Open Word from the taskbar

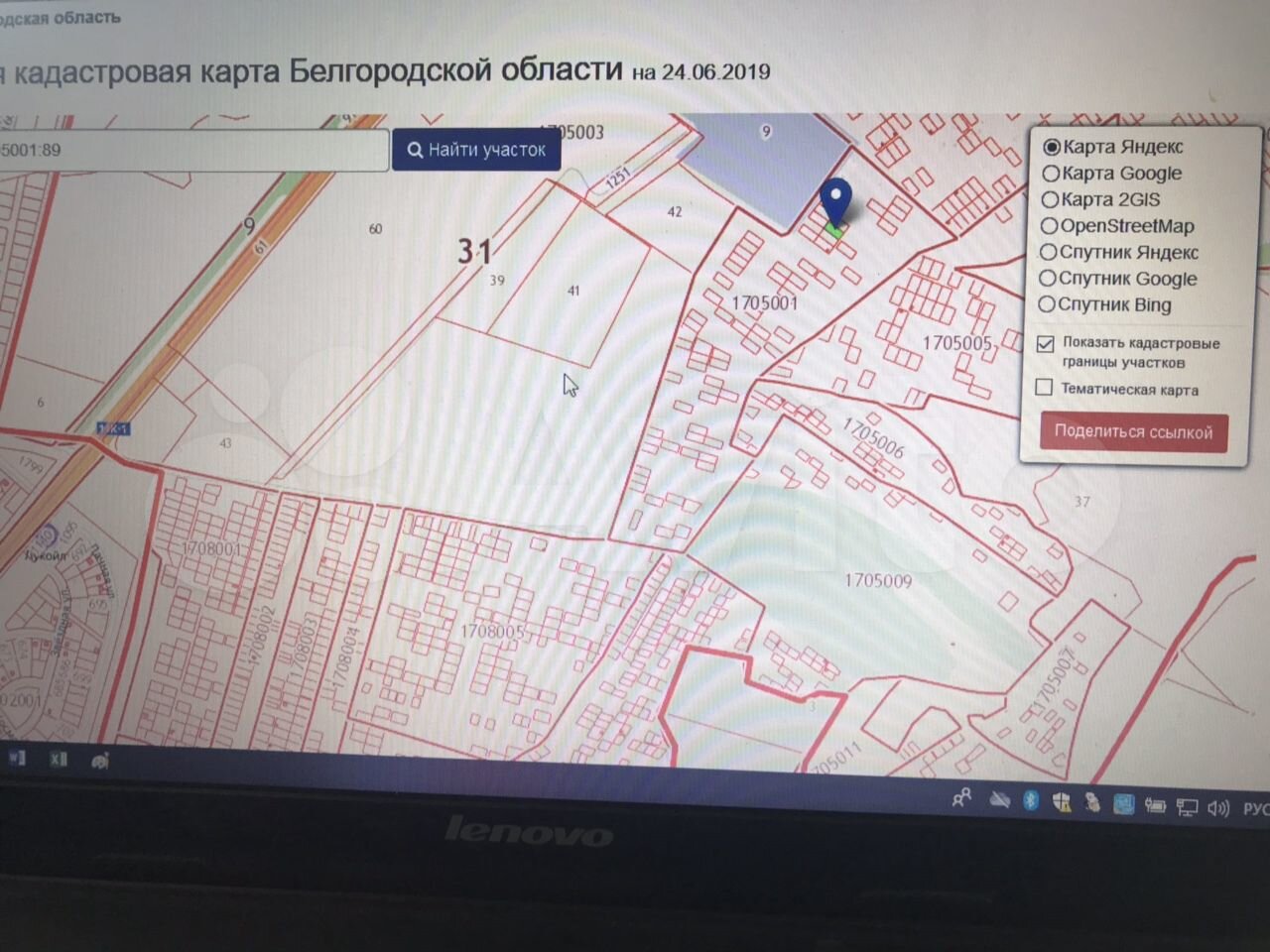17,759
